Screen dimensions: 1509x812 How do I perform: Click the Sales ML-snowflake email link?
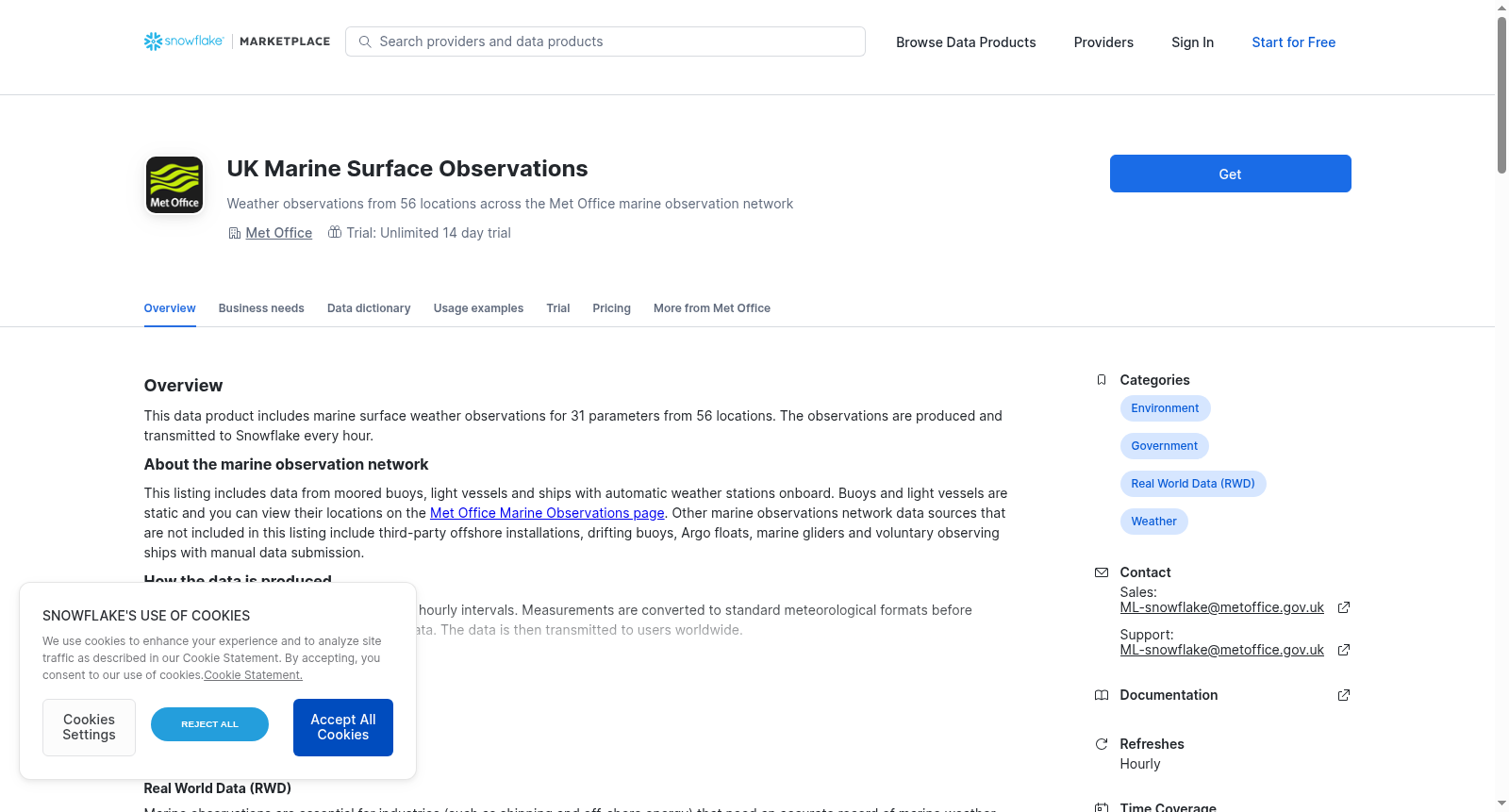[1221, 607]
